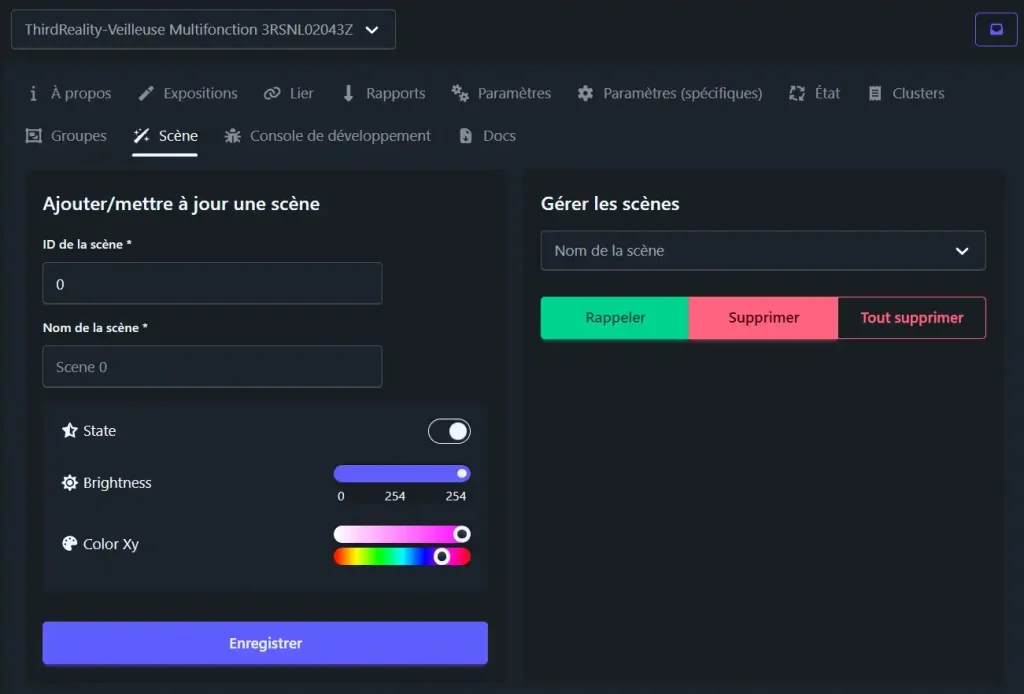The width and height of the screenshot is (1024, 694).
Task: Click the list icon beside Clusters
Action: [874, 93]
